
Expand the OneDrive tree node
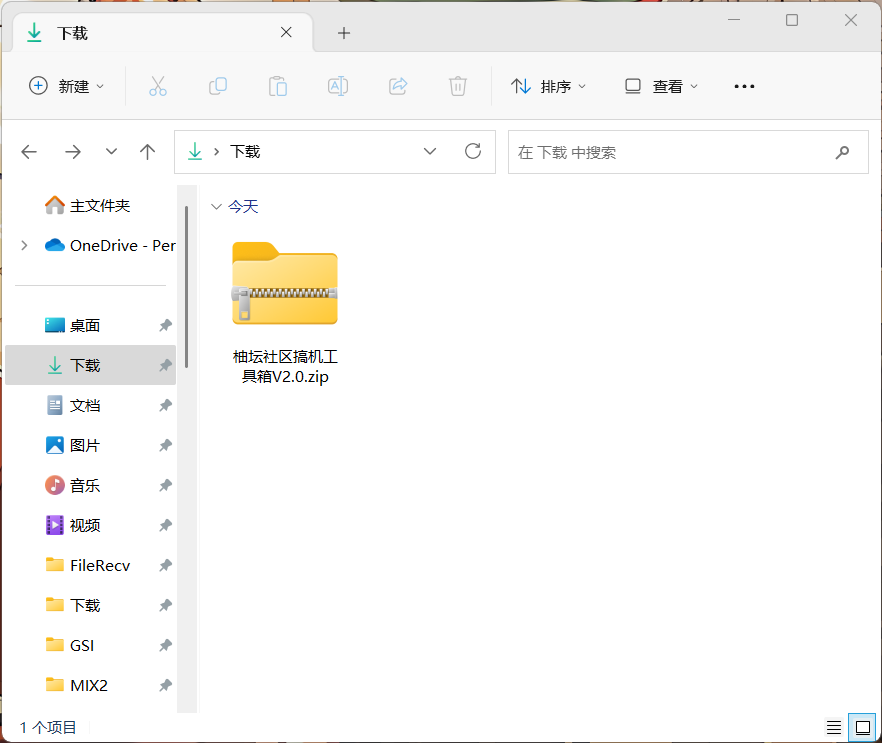coord(25,246)
